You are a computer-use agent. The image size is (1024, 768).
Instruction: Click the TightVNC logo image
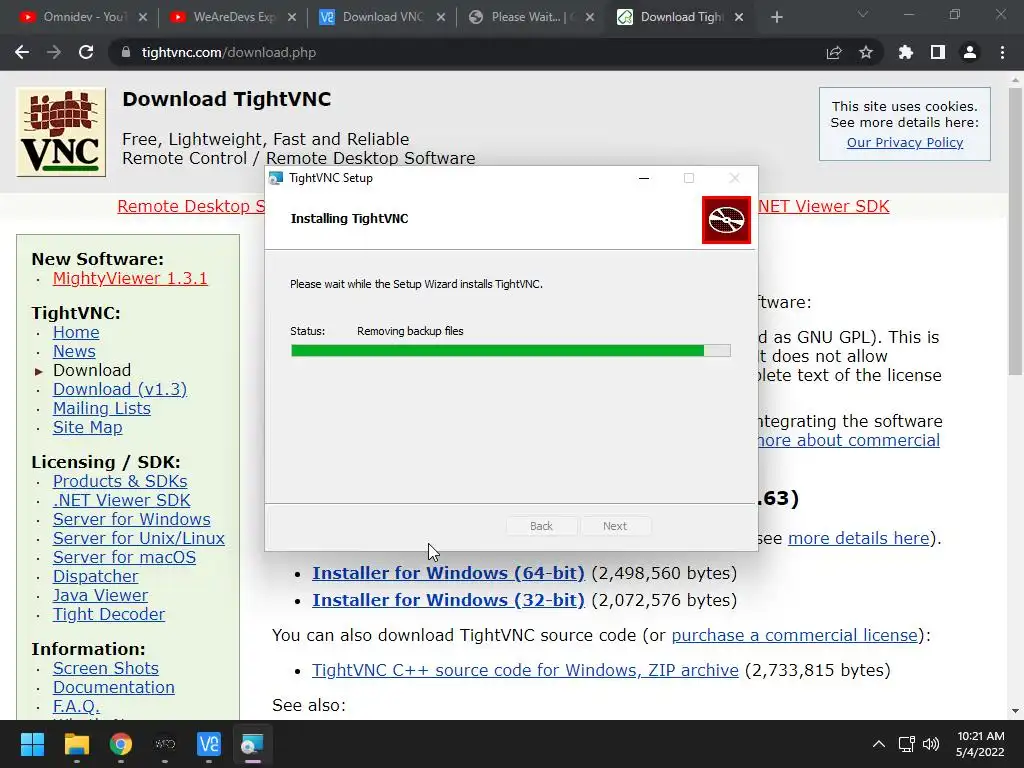(x=61, y=132)
